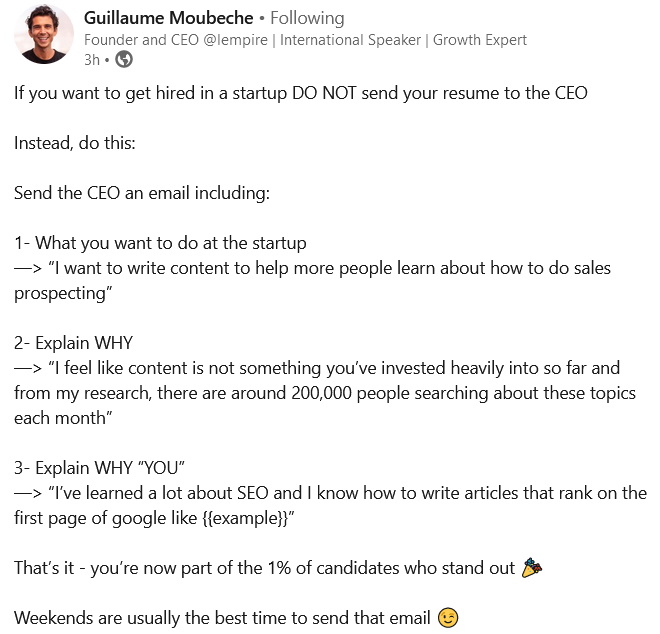
Task: Click the 3h post timestamp
Action: [92, 60]
